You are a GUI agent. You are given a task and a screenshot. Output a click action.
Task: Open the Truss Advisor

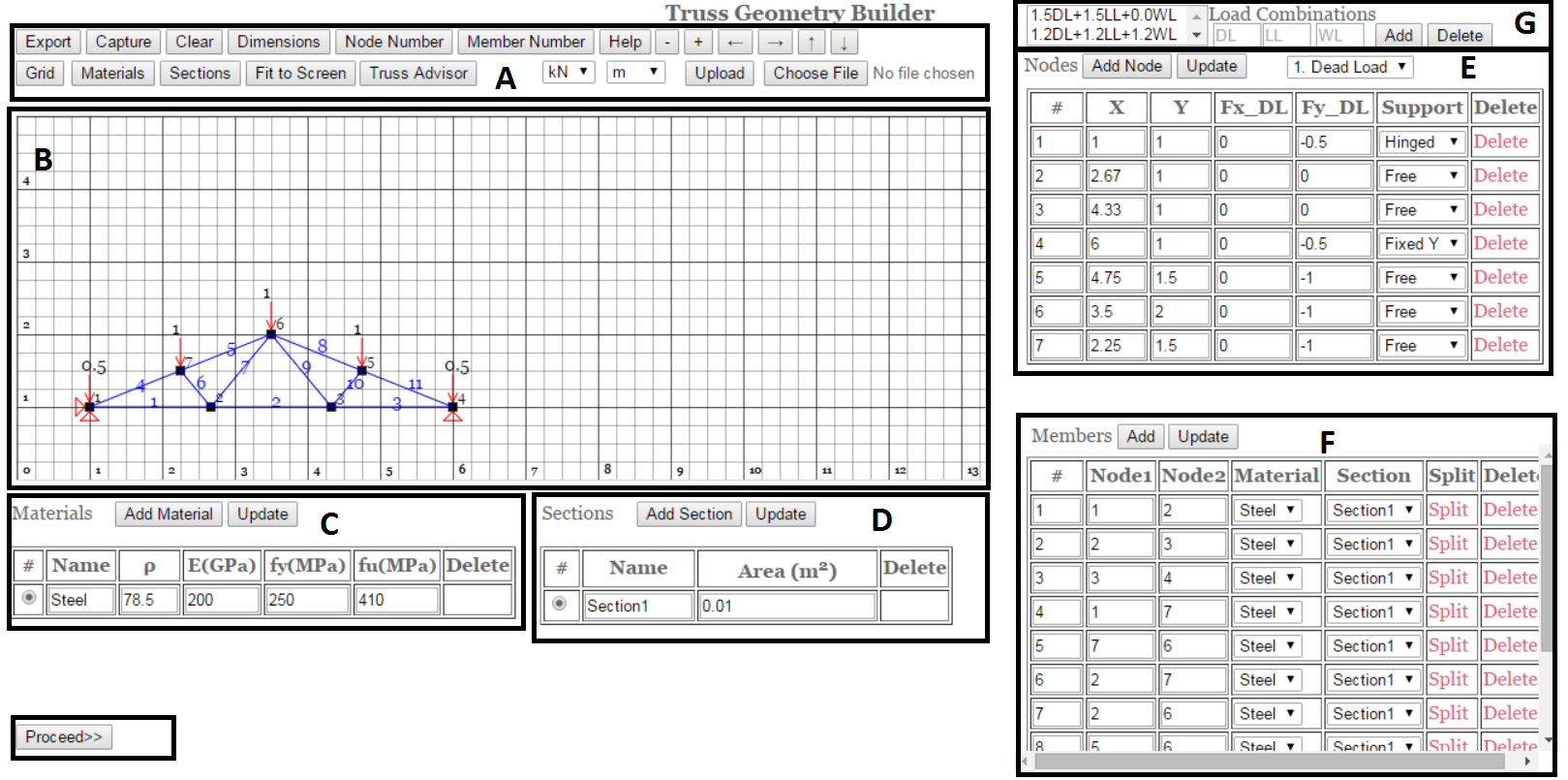418,73
